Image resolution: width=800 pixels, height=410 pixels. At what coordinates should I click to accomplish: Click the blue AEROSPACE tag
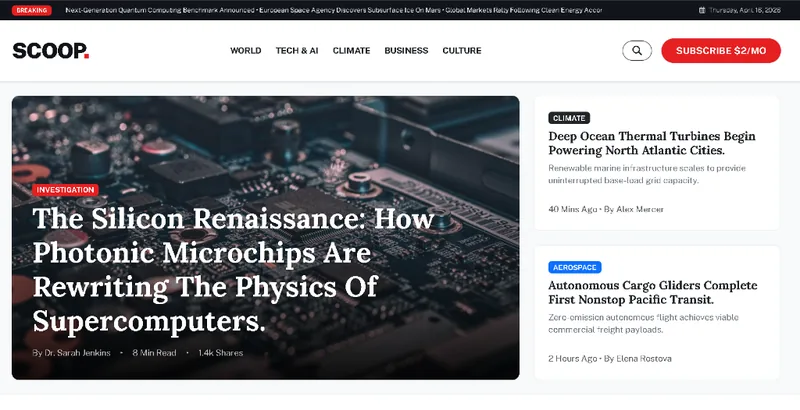[574, 267]
